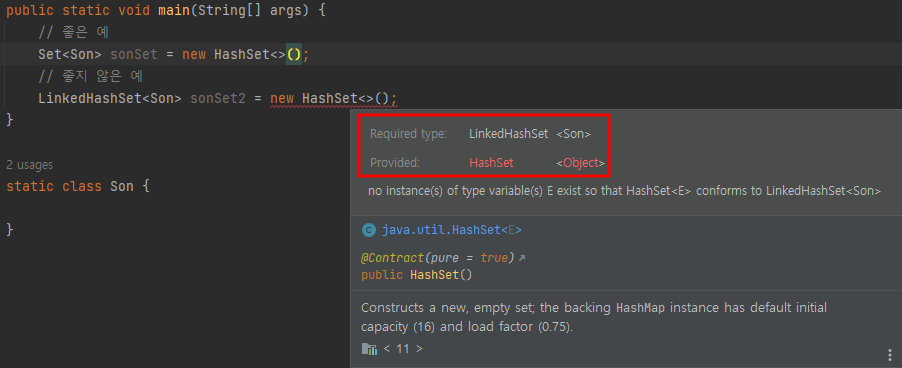This screenshot has width=902, height=368.
Task: Click the '< 11 >' library label
Action: coord(403,348)
